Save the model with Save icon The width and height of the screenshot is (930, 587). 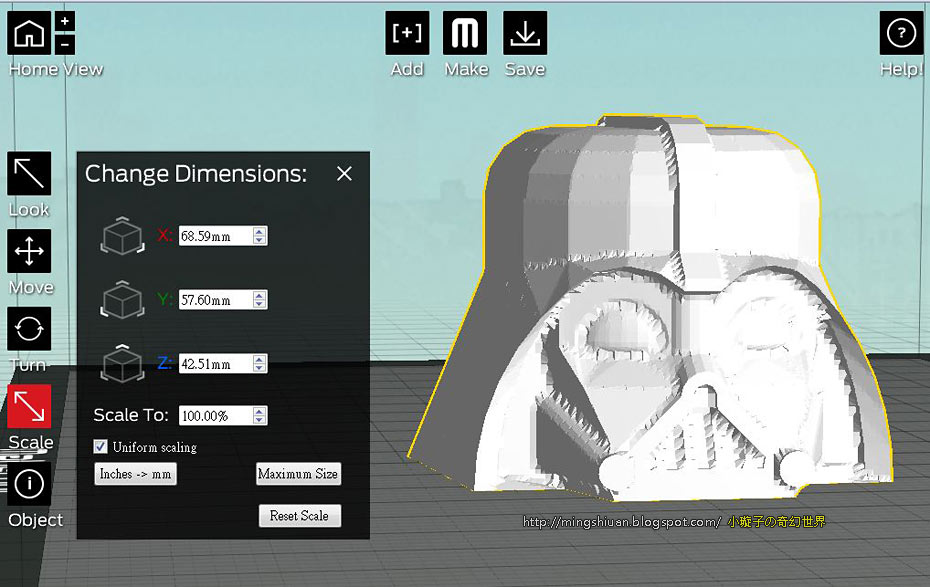tap(525, 33)
